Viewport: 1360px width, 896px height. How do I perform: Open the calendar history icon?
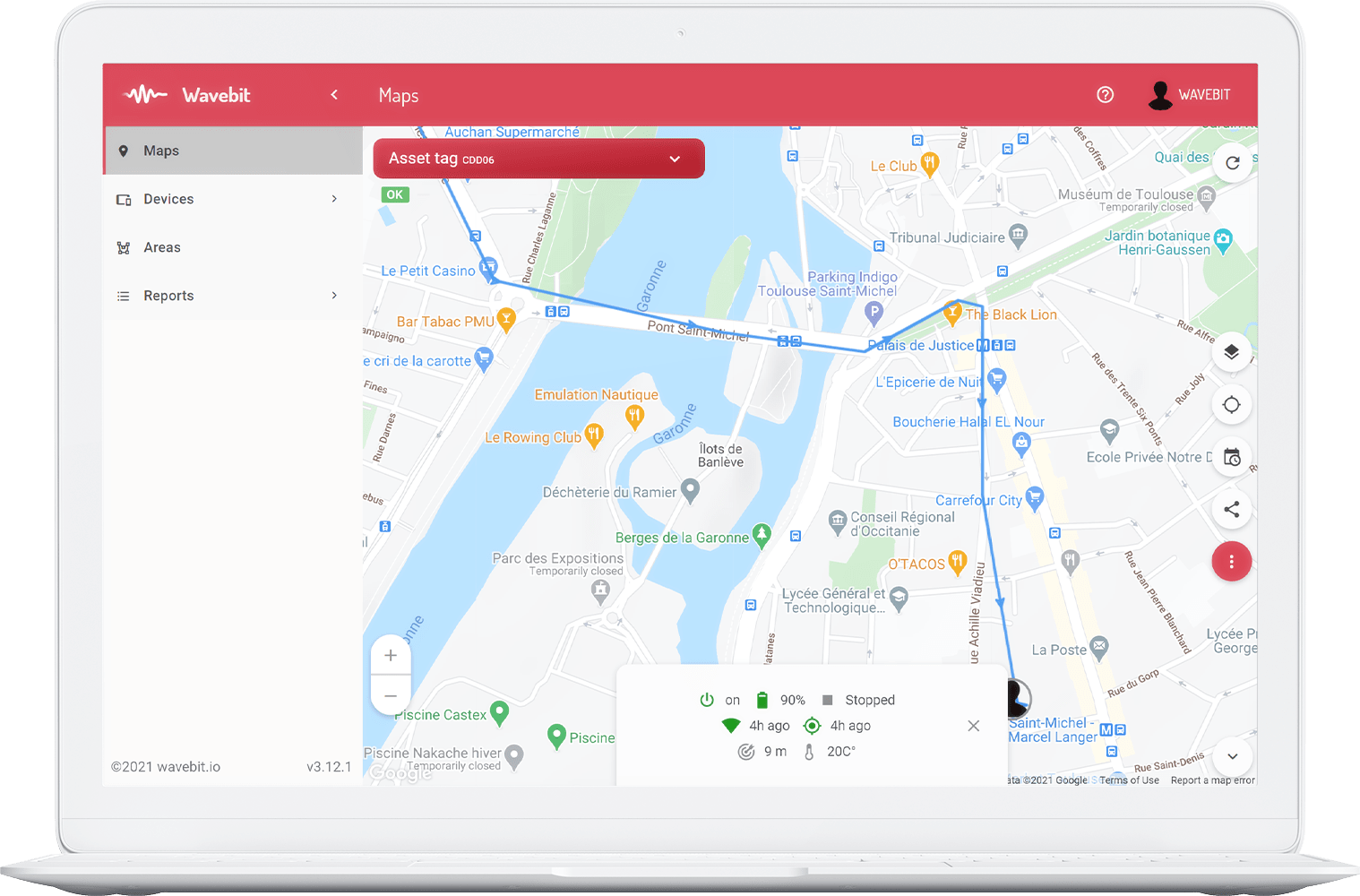click(1232, 457)
